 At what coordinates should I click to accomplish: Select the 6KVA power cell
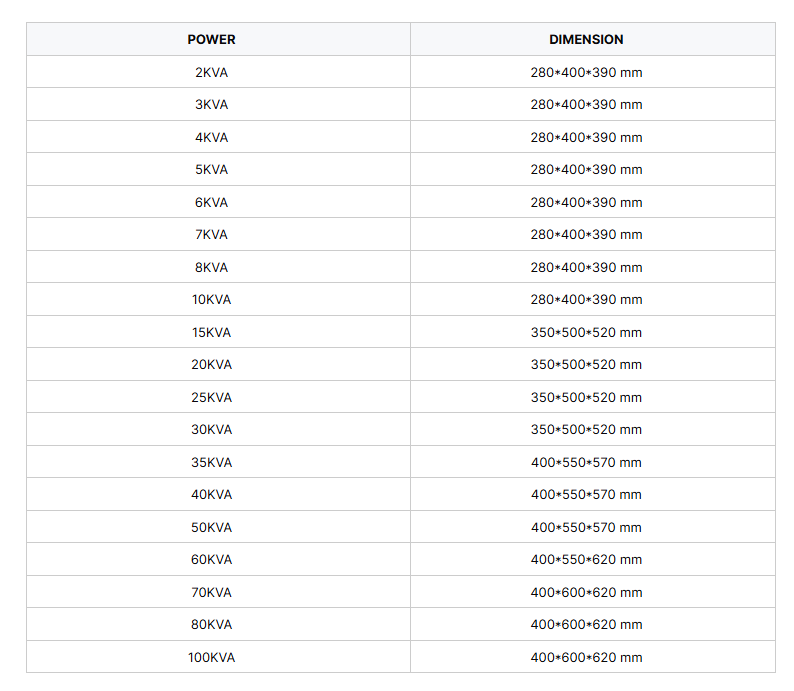pyautogui.click(x=211, y=202)
